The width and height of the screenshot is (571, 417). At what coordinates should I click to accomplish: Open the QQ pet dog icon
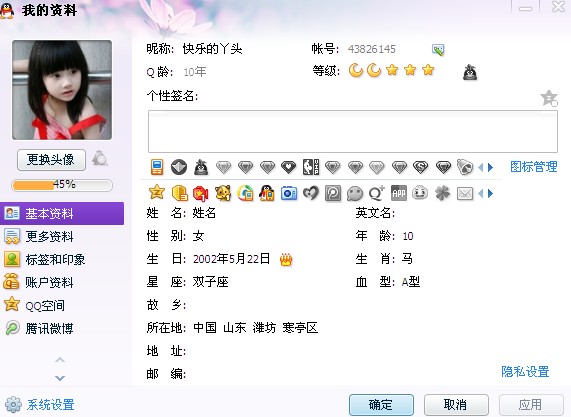click(x=223, y=193)
